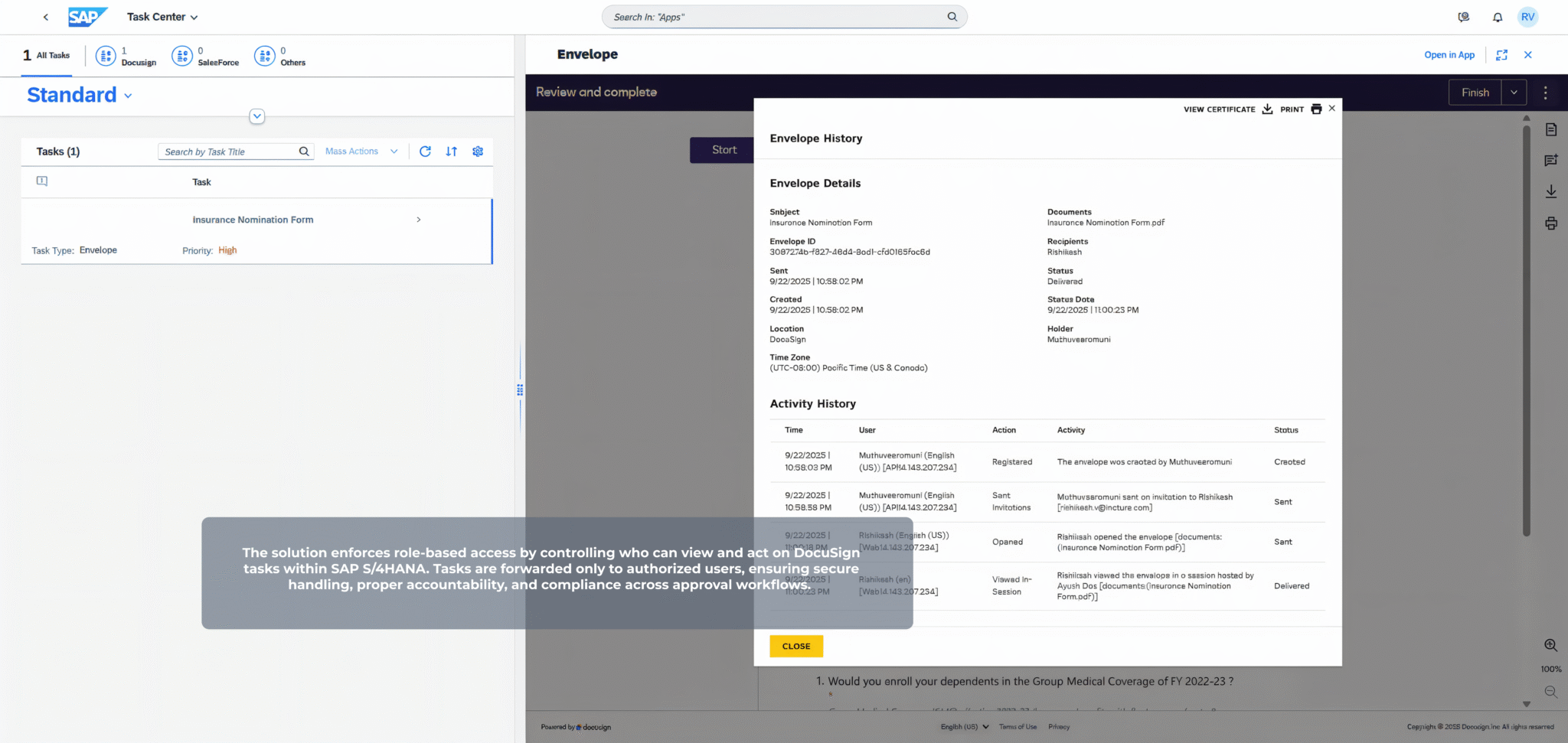The width and height of the screenshot is (1568, 743).
Task: Click the notifications bell icon
Action: point(1498,16)
